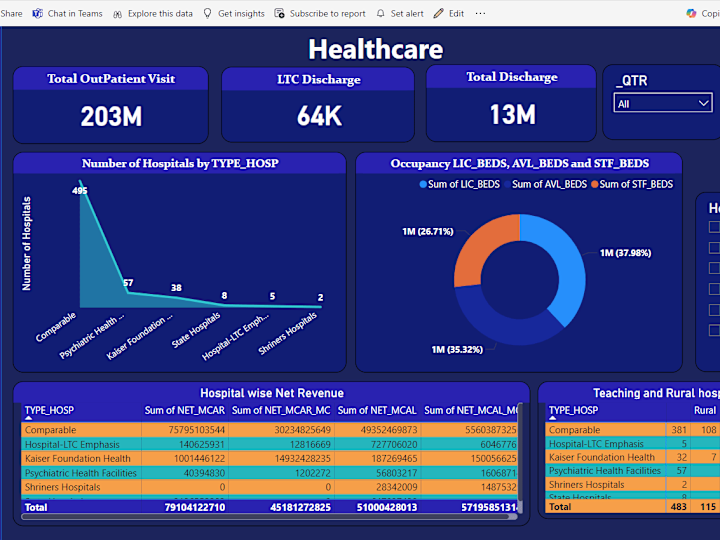Screen dimensions: 720x540
Task: Click the Total 45181272825 value
Action: click(300, 507)
